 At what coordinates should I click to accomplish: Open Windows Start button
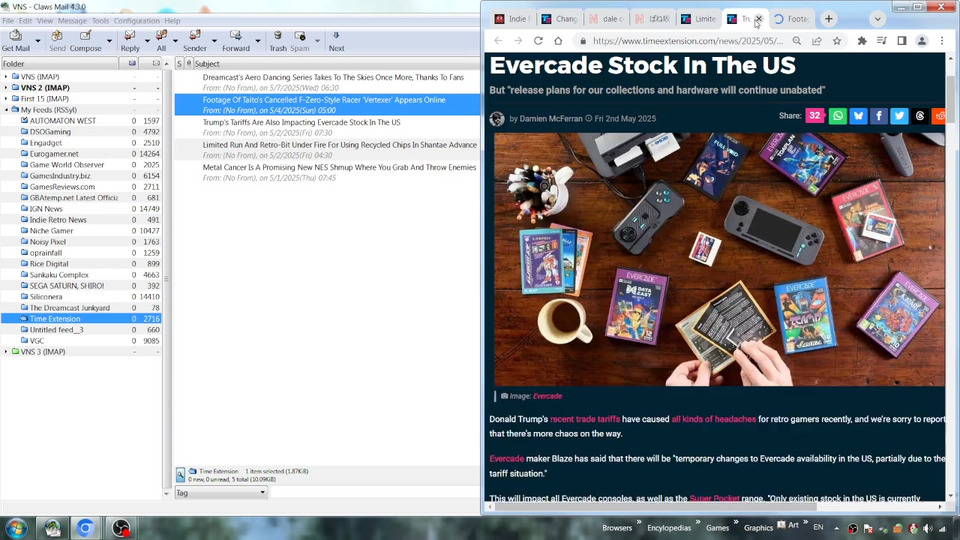pos(15,528)
